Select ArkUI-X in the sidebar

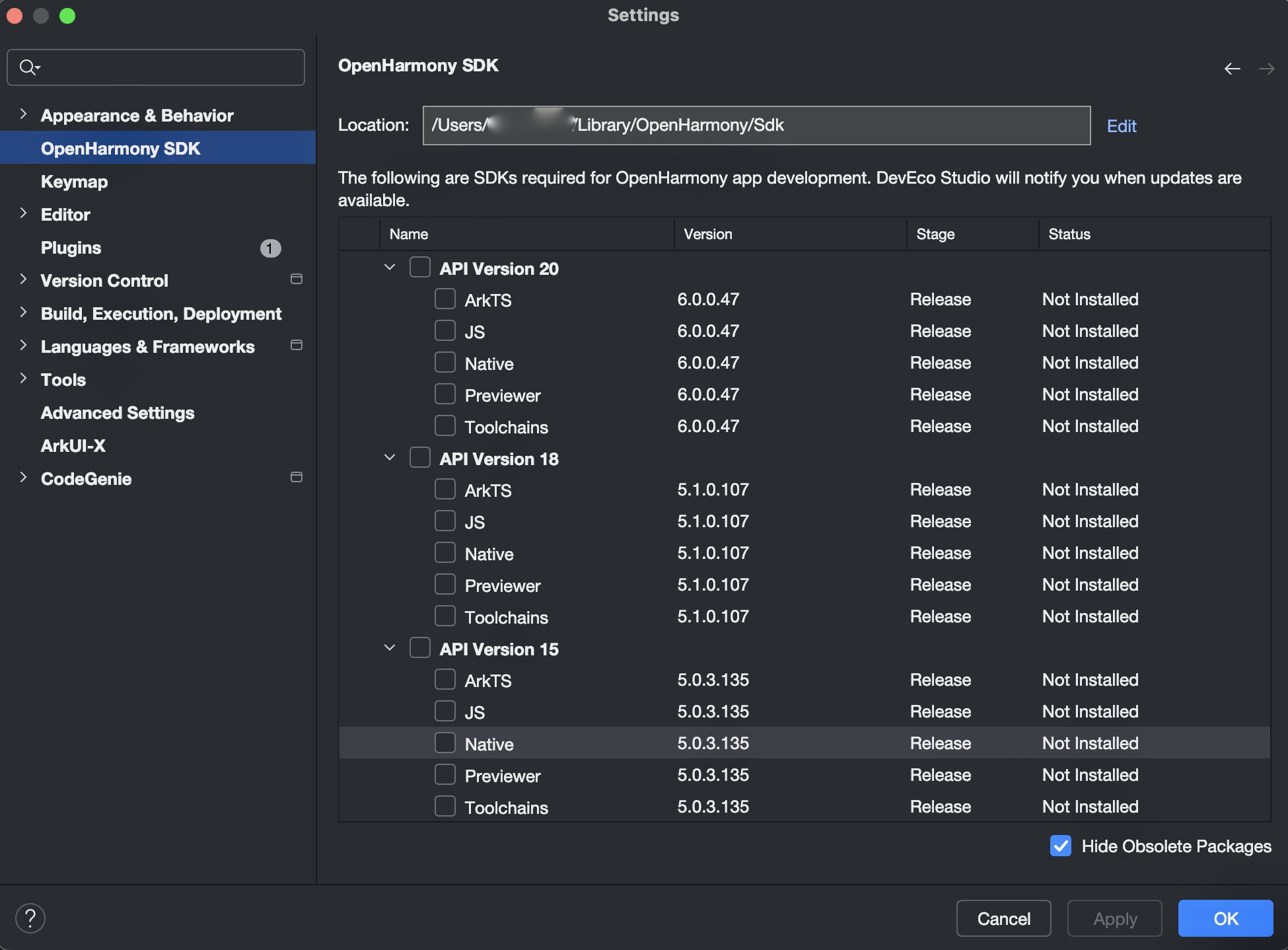pos(73,446)
